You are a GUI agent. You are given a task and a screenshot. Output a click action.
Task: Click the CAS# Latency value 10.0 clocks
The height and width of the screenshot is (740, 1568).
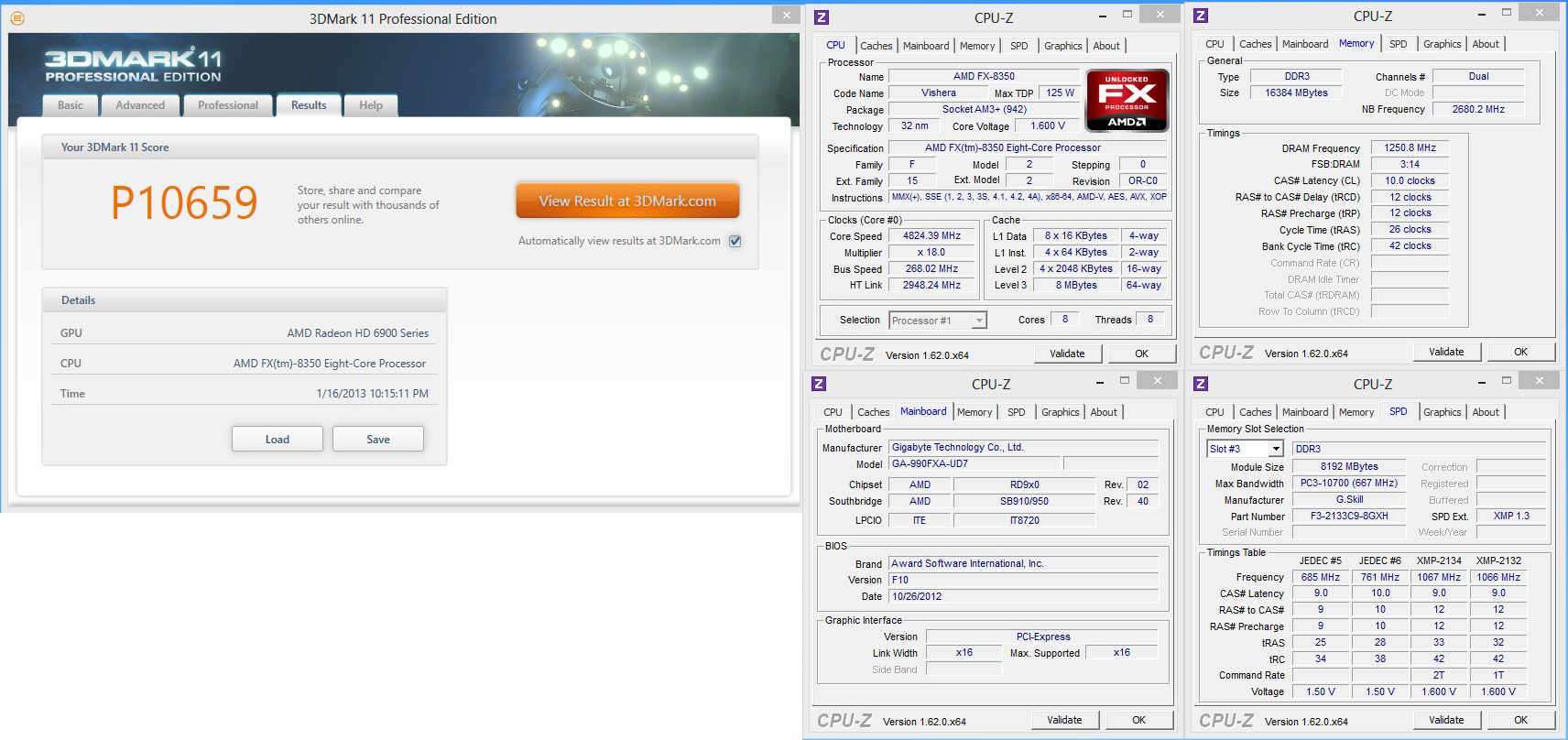1410,181
